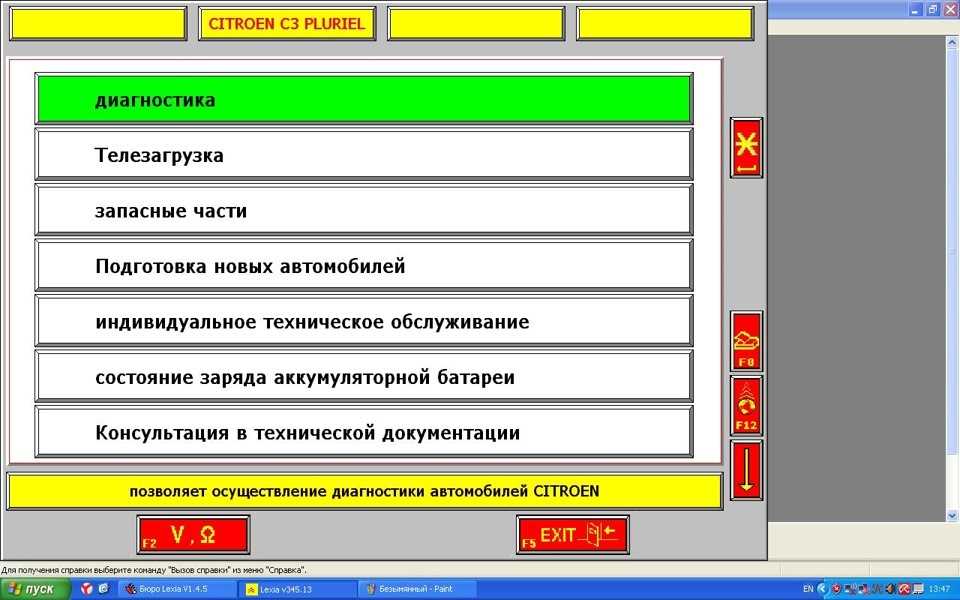Screen dimensions: 960x600
Task: Launch the red Y quick launch icon
Action: 87,589
